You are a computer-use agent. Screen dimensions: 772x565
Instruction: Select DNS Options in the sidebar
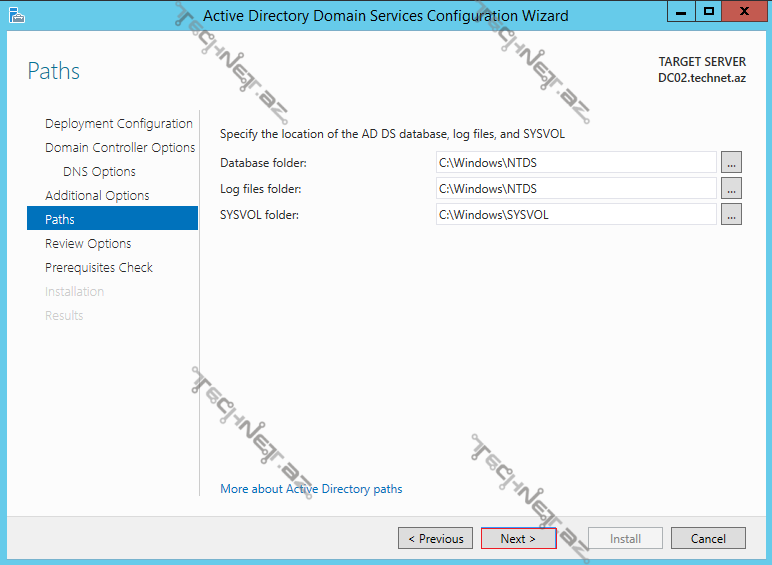pyautogui.click(x=99, y=172)
